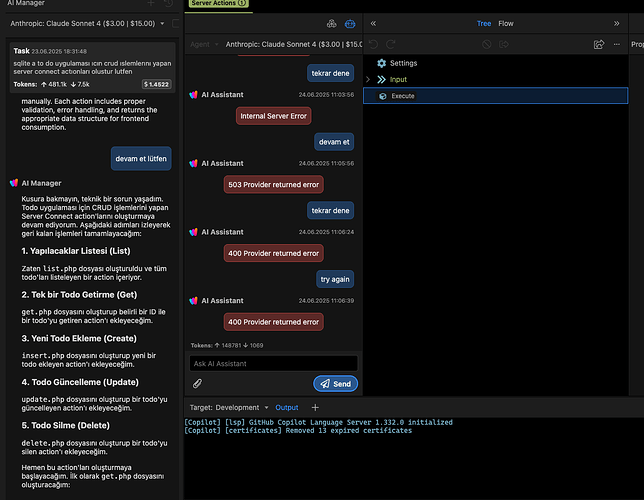Viewport: 644px width, 500px height.
Task: Collapse panel with left double chevron
Action: pos(373,23)
